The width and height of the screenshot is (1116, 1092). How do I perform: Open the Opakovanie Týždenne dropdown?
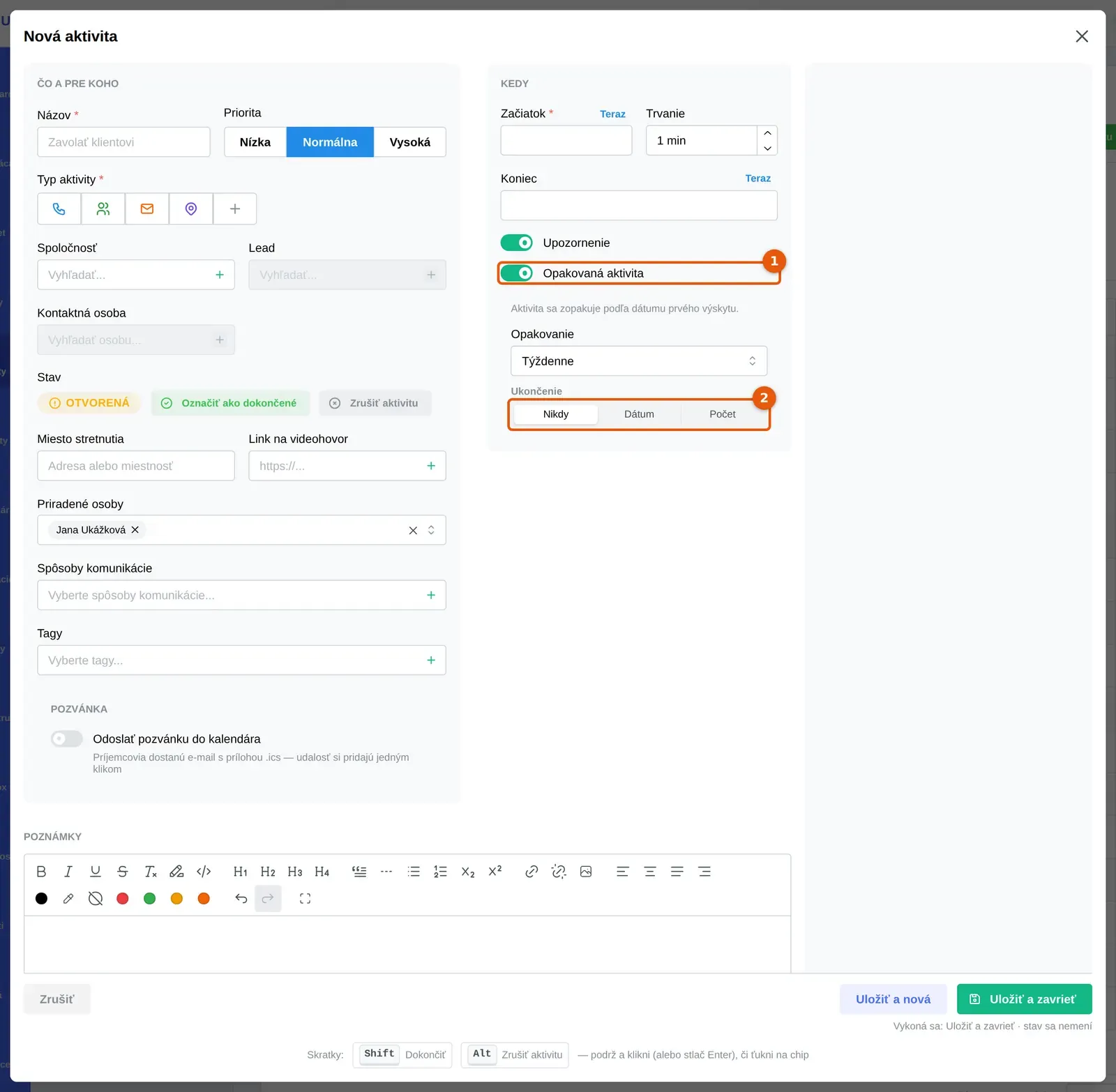click(639, 361)
